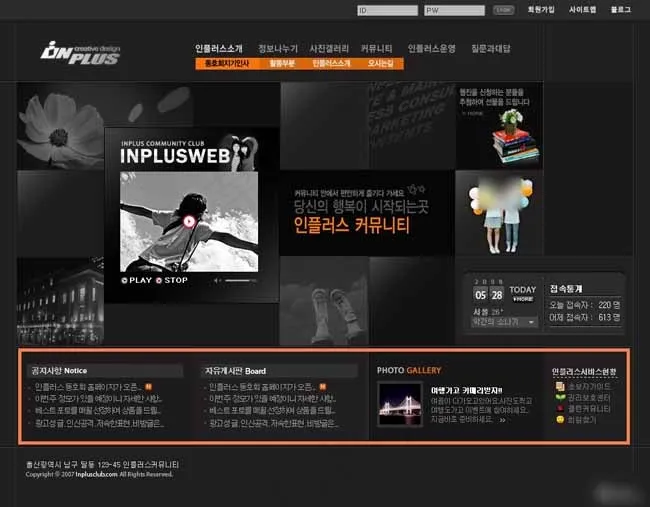Click the PLAY control under the video

pyautogui.click(x=137, y=280)
